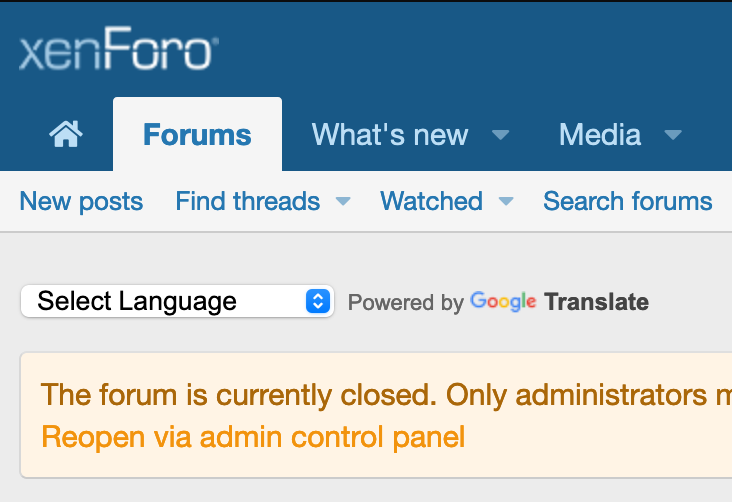
Task: Expand the What's new dropdown arrow
Action: click(501, 135)
